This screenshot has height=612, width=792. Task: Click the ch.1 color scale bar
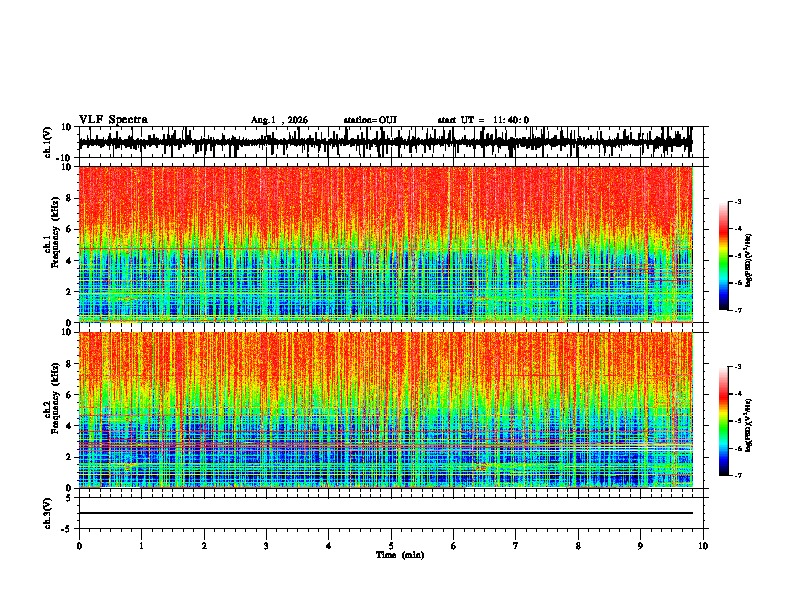pyautogui.click(x=723, y=256)
